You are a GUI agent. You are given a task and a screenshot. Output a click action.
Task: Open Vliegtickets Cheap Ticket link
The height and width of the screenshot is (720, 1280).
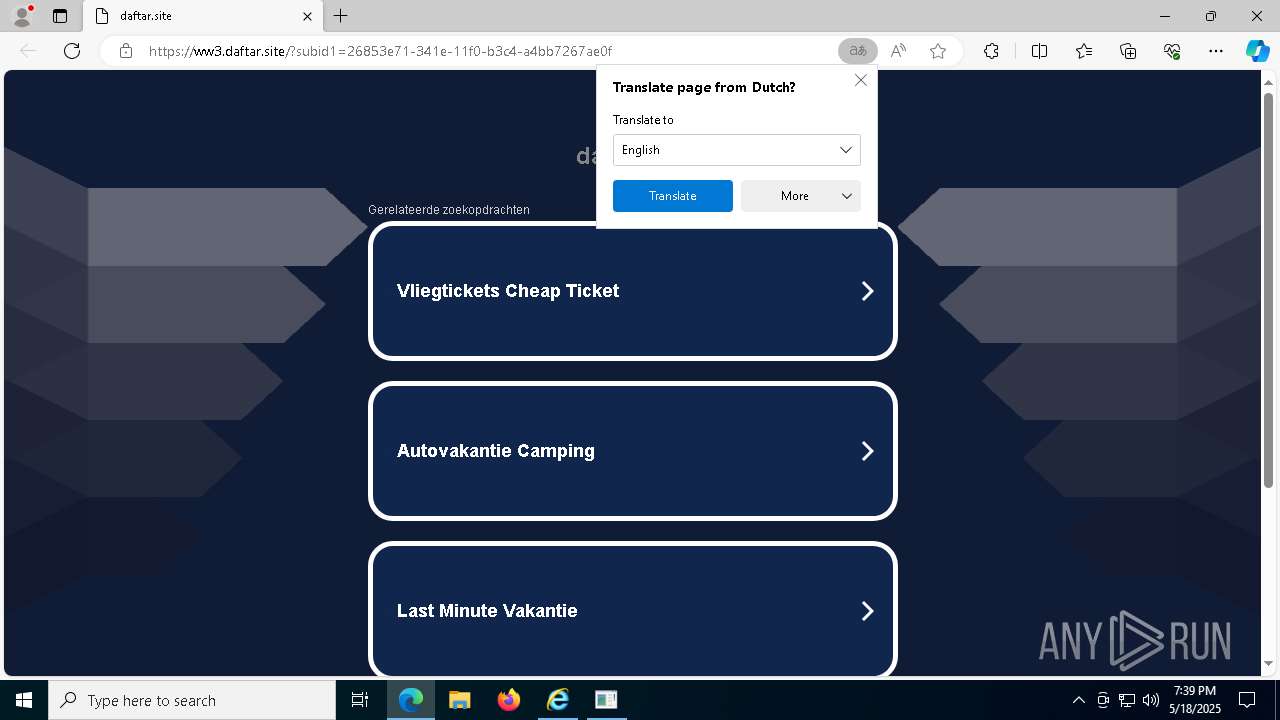pos(633,291)
